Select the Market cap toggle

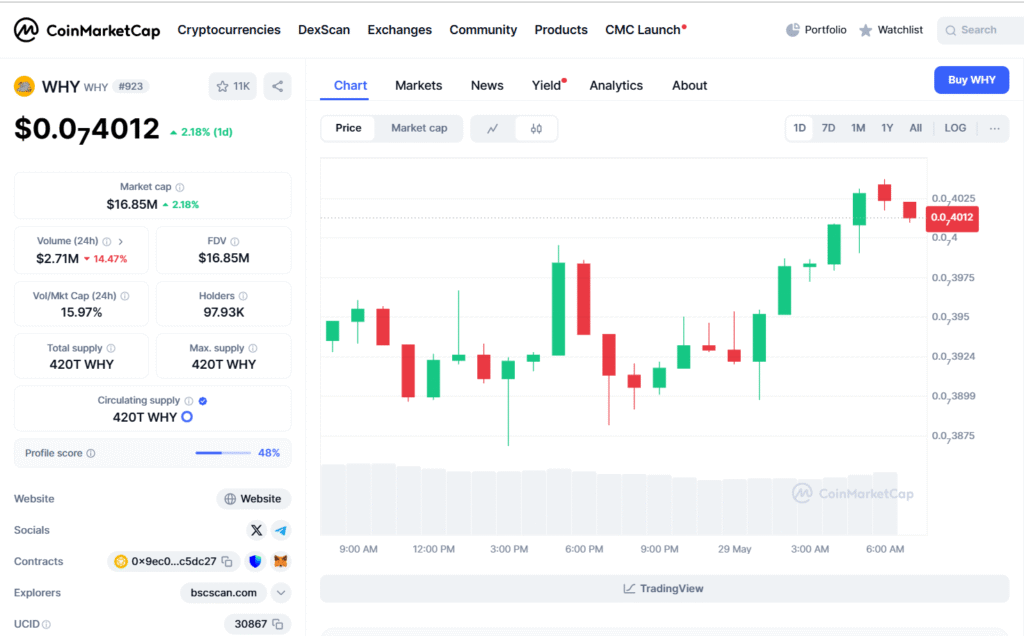[x=419, y=128]
